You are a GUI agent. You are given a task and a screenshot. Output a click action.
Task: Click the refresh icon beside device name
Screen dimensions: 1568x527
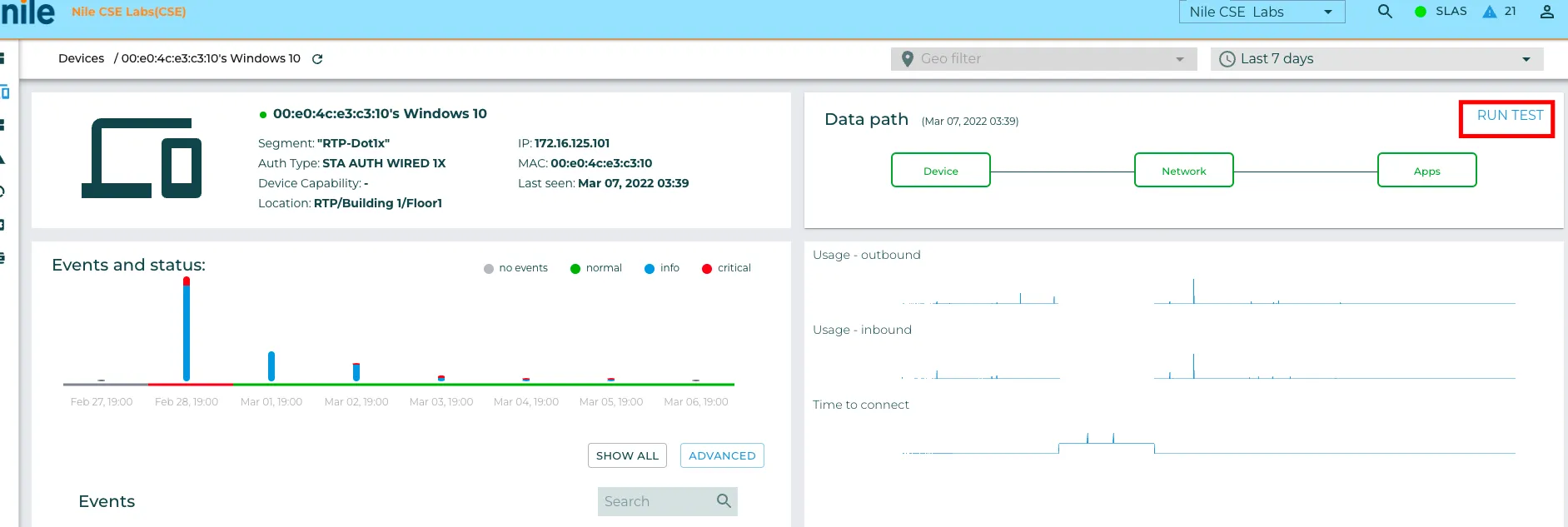point(317,59)
